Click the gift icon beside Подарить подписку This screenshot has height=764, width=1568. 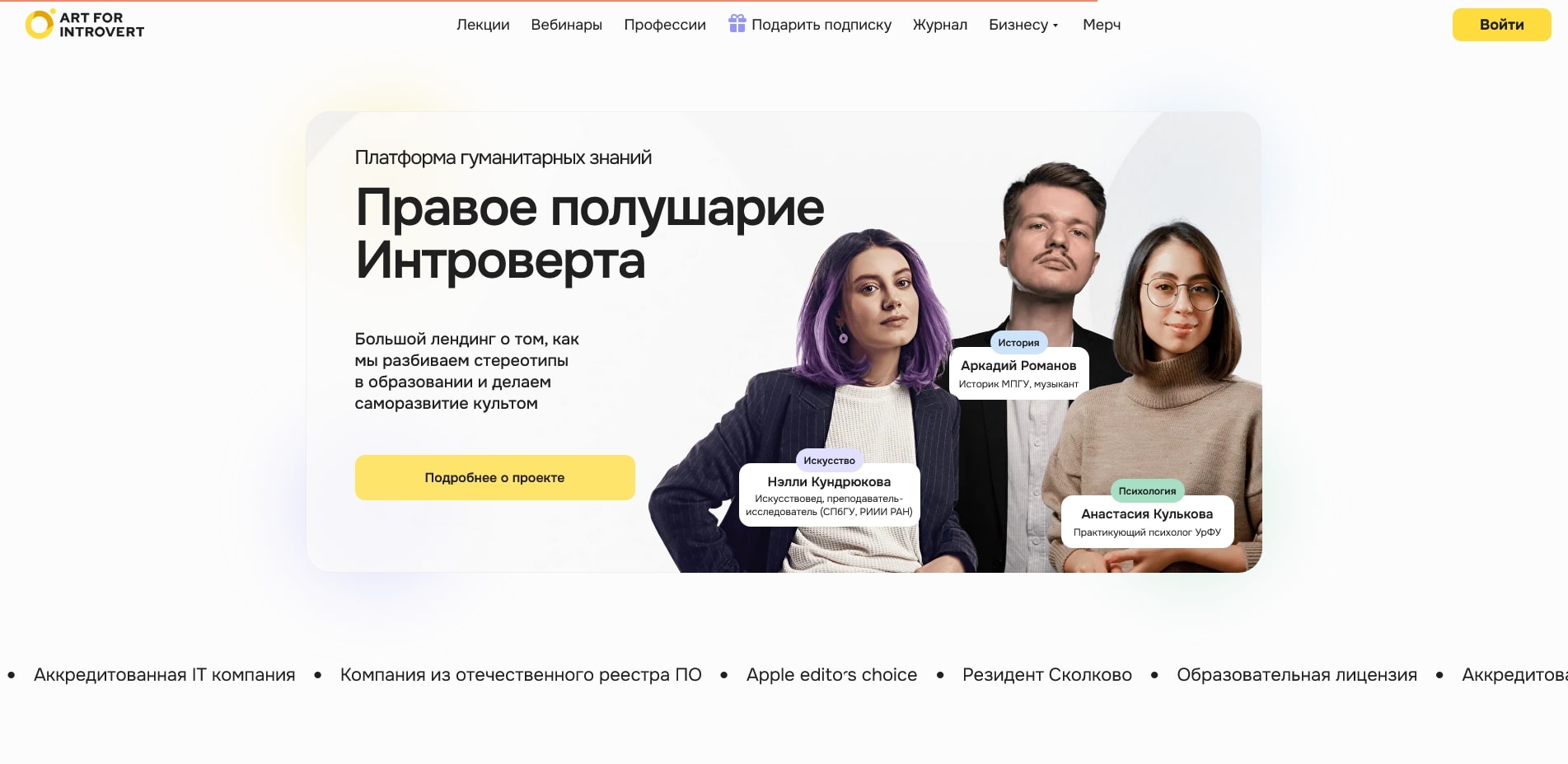click(737, 23)
